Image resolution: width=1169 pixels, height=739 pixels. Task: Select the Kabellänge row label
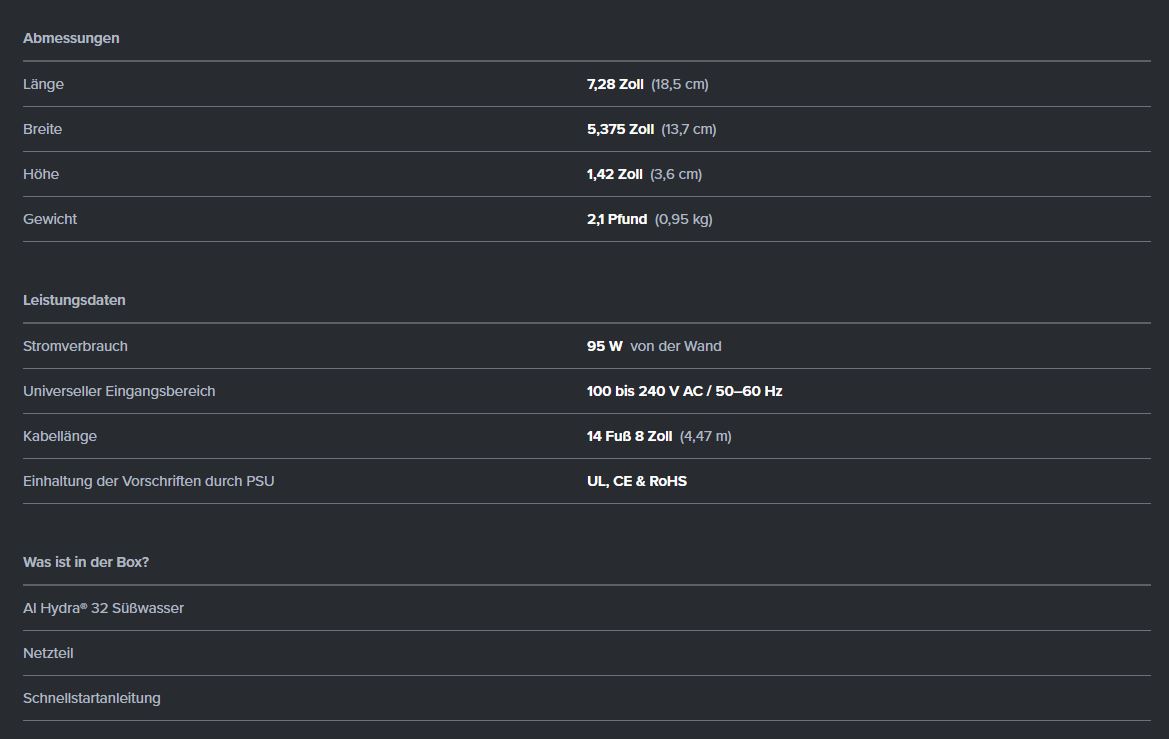(60, 436)
